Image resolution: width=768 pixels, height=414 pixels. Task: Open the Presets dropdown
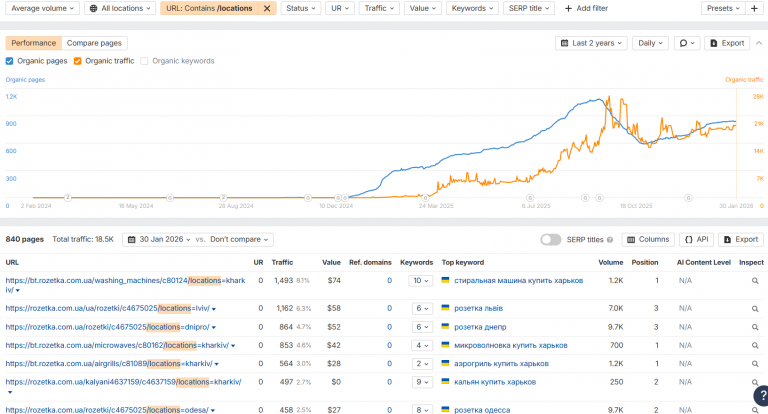point(723,8)
